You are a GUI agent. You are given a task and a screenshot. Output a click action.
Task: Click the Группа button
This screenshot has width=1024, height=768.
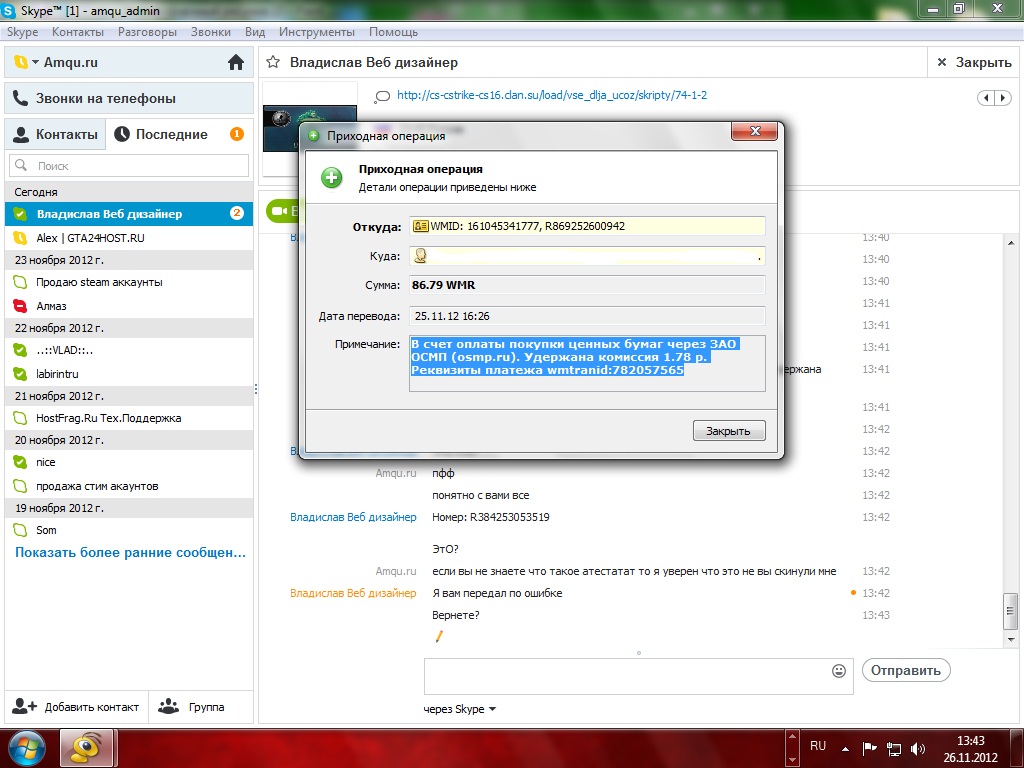[200, 707]
